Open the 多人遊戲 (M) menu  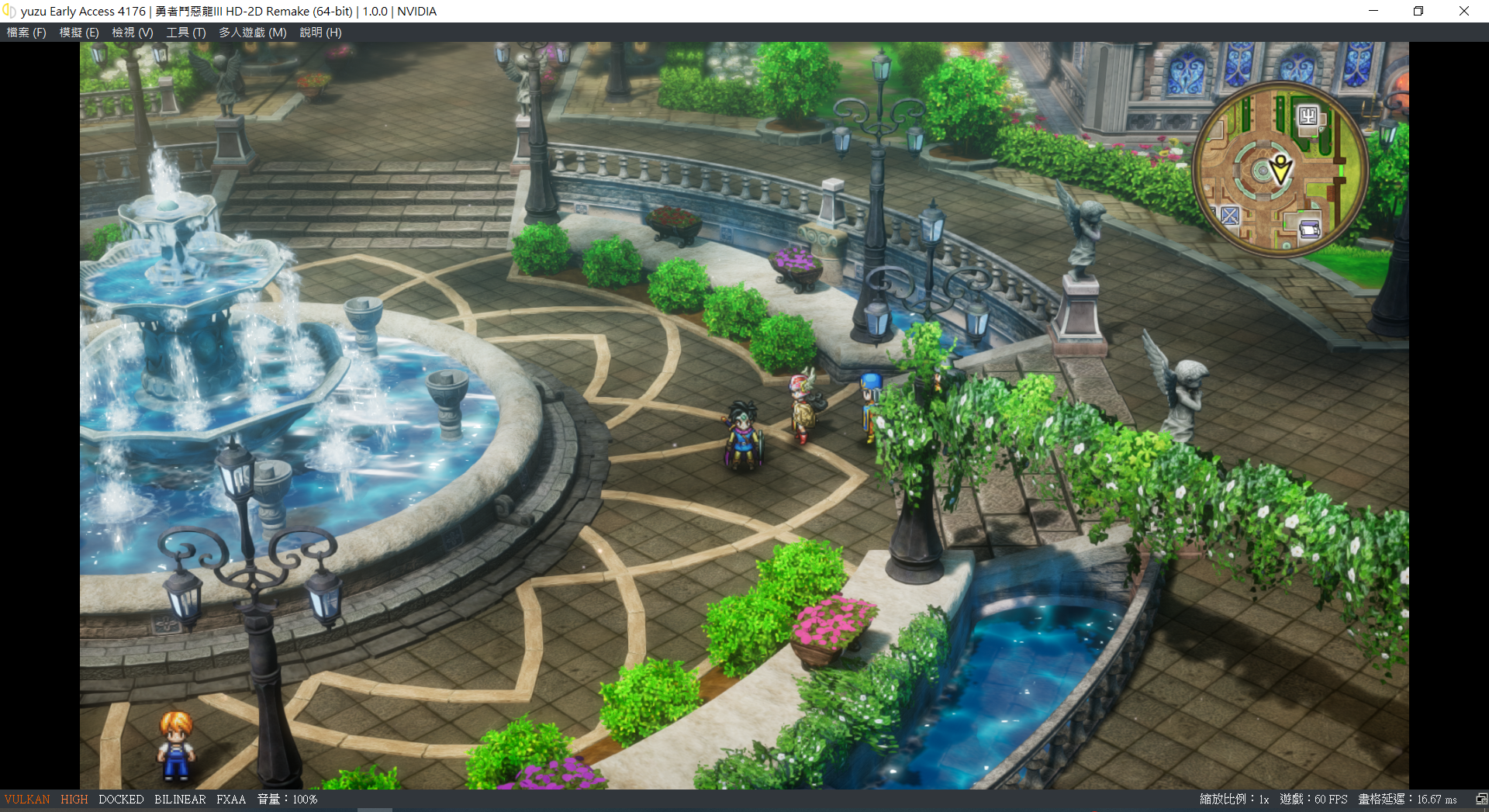pyautogui.click(x=253, y=33)
